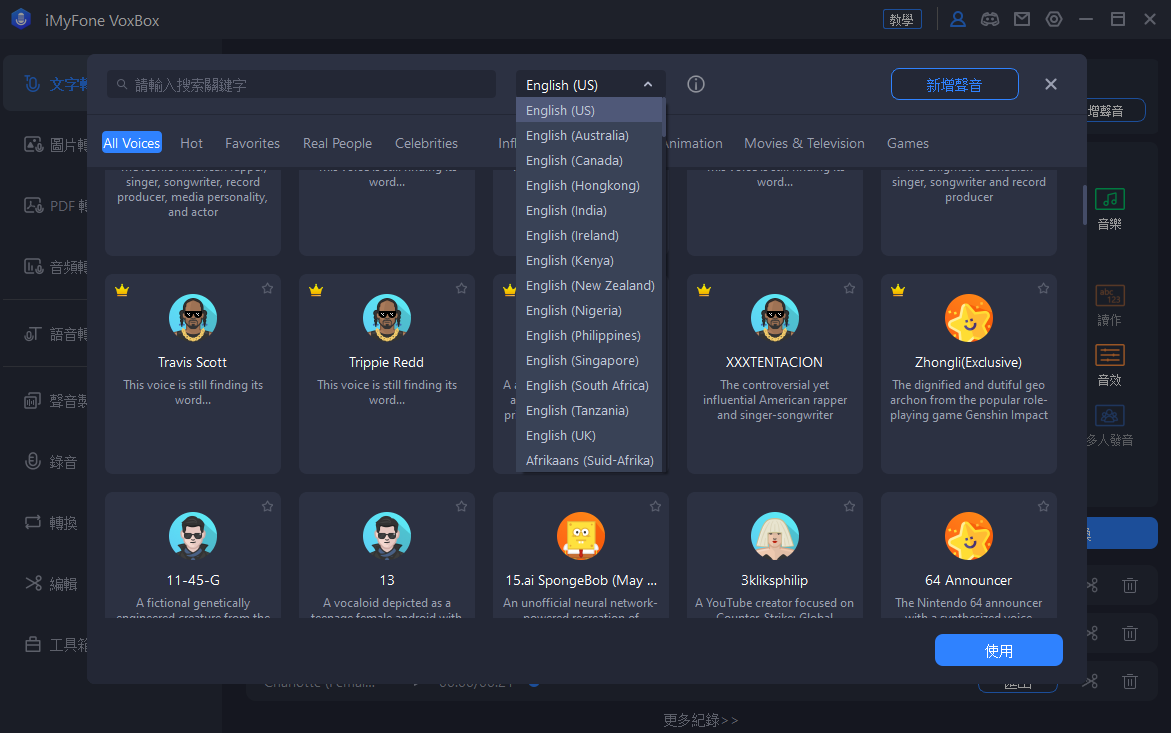Close the voice selection dialog
The height and width of the screenshot is (733, 1171).
[1050, 84]
